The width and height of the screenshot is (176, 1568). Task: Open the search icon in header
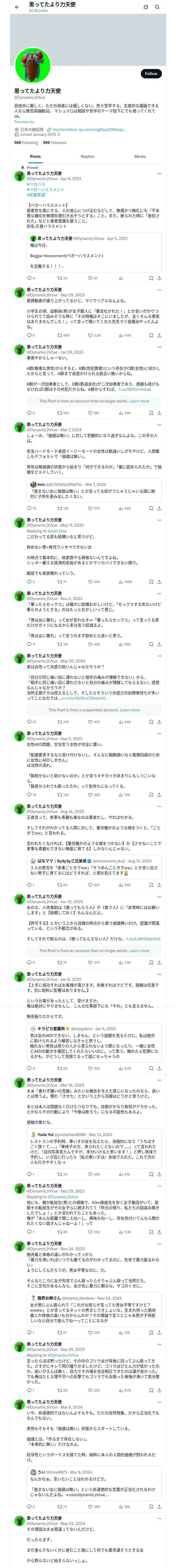(157, 7)
